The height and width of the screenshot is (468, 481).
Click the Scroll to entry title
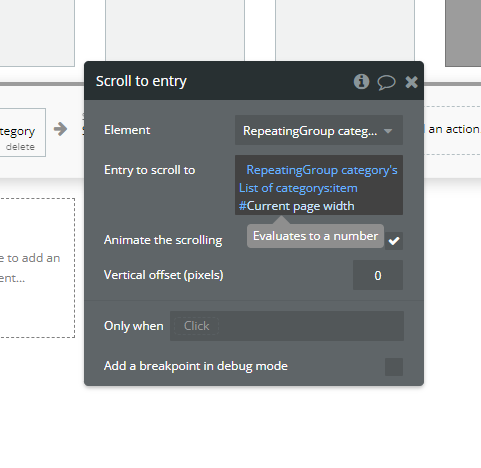pos(141,81)
